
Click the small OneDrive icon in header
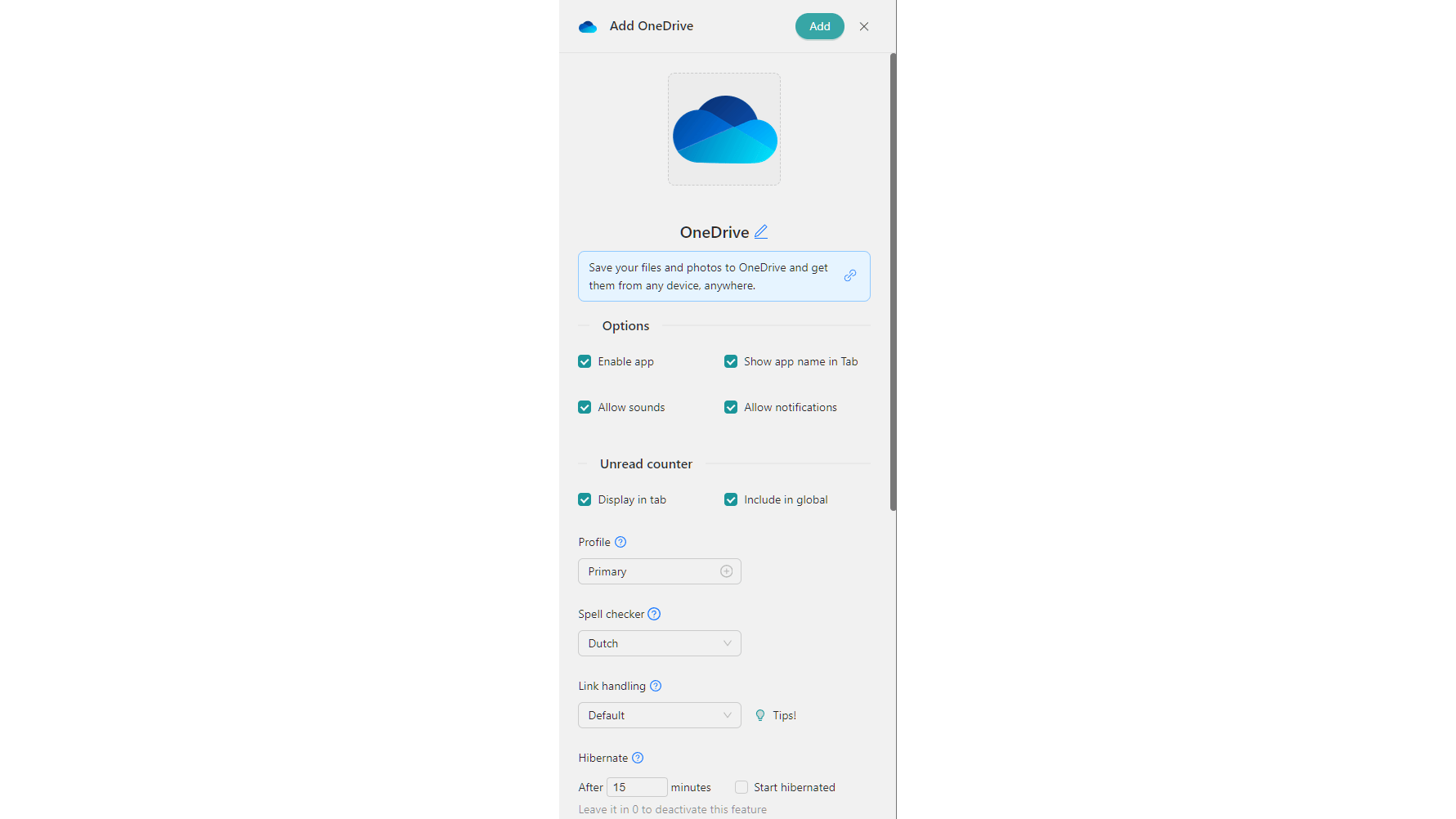point(588,27)
